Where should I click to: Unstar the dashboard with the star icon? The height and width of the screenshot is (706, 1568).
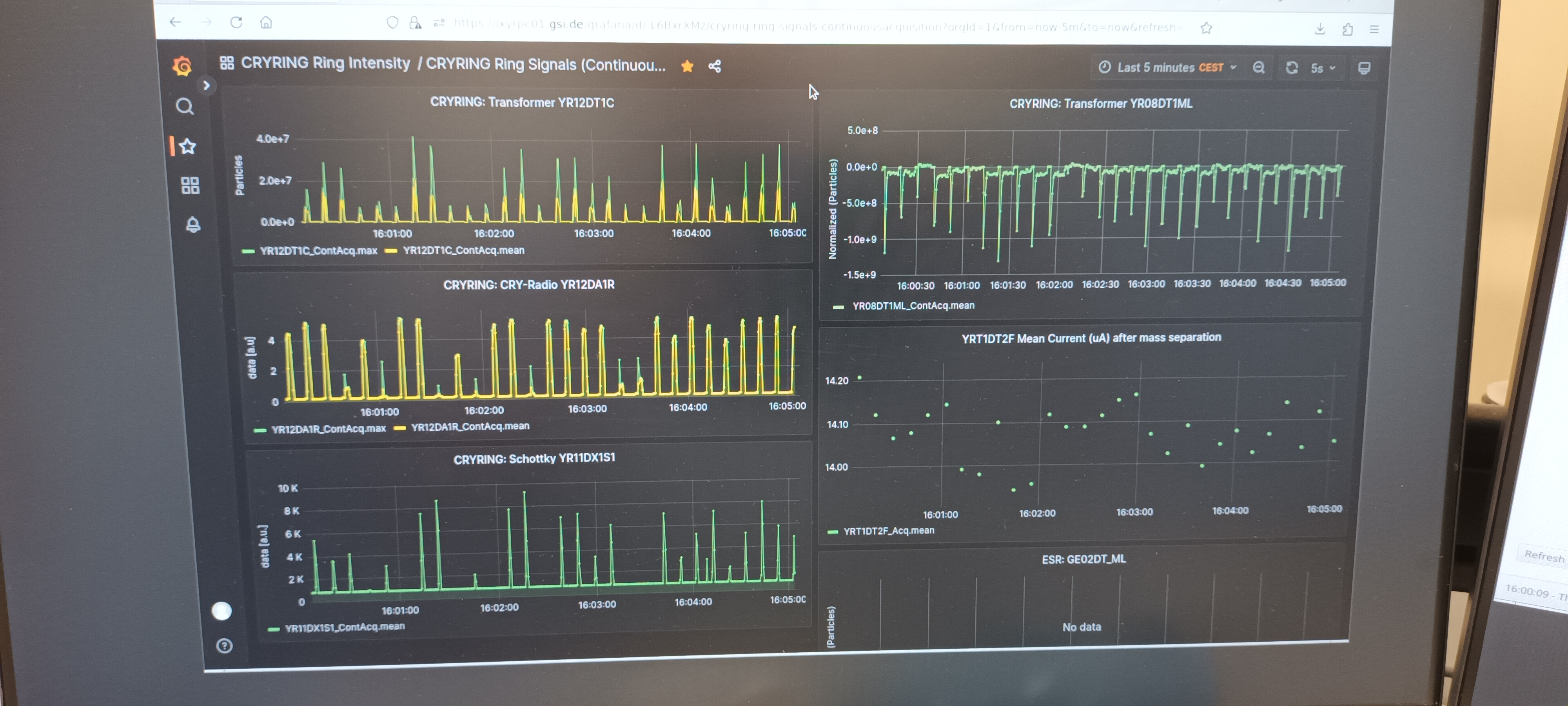(x=687, y=66)
